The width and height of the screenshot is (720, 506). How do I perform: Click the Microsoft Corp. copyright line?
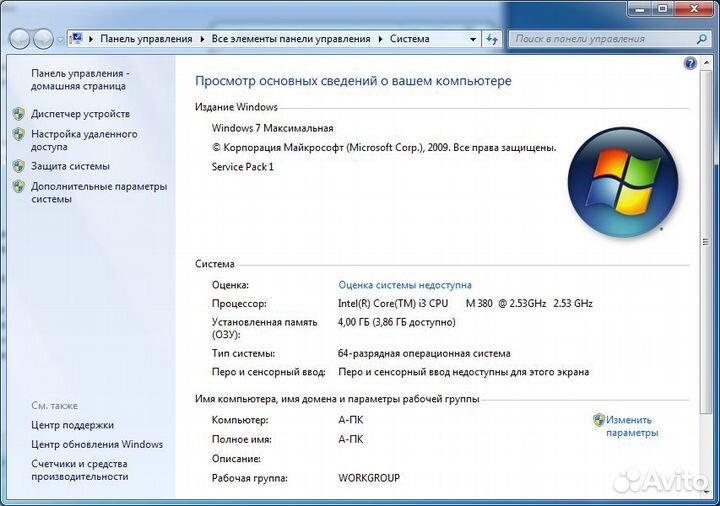point(384,148)
